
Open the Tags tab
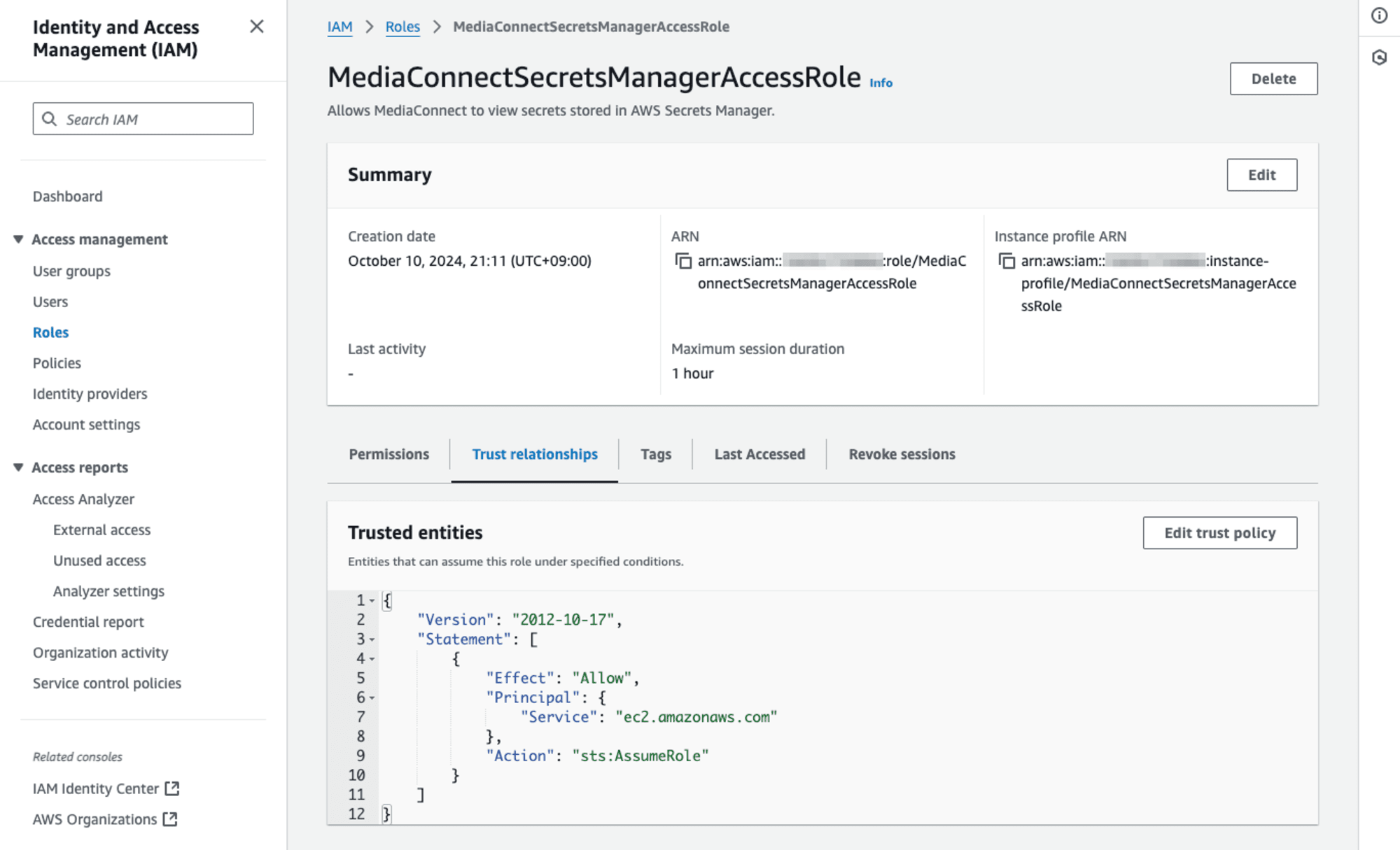(x=656, y=454)
